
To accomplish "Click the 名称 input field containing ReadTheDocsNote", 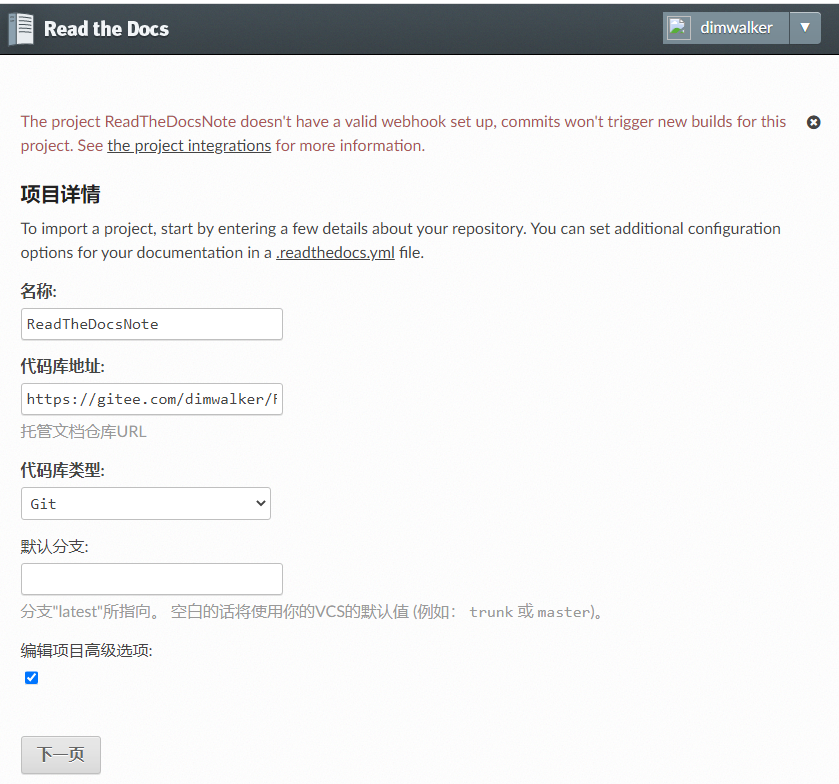I will coord(152,324).
